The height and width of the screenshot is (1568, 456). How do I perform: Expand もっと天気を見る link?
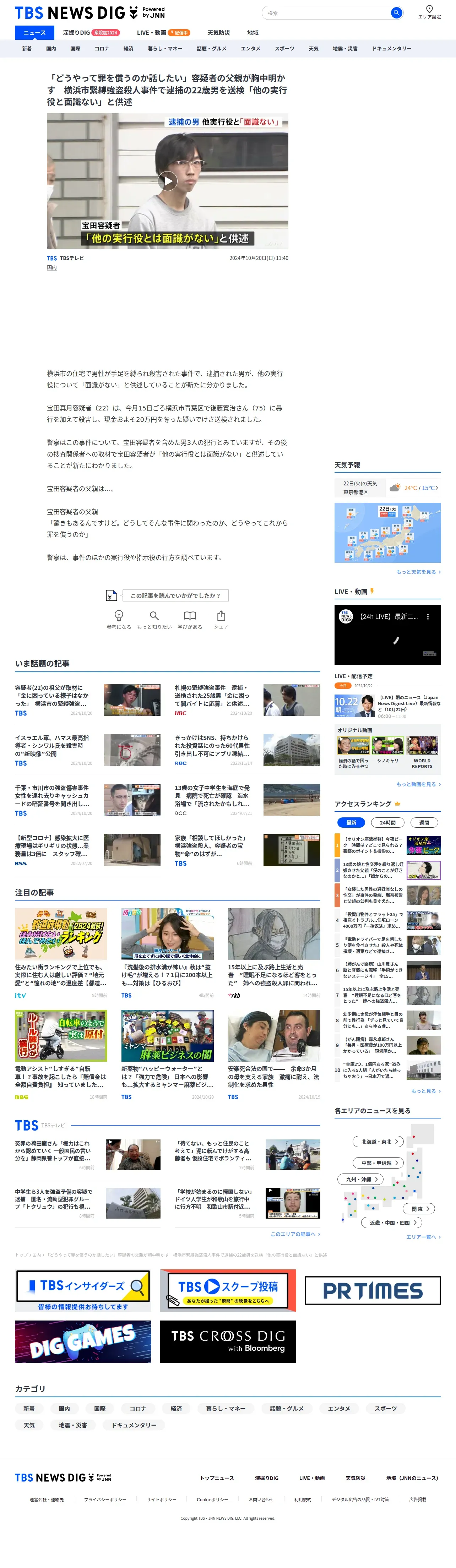tap(418, 572)
